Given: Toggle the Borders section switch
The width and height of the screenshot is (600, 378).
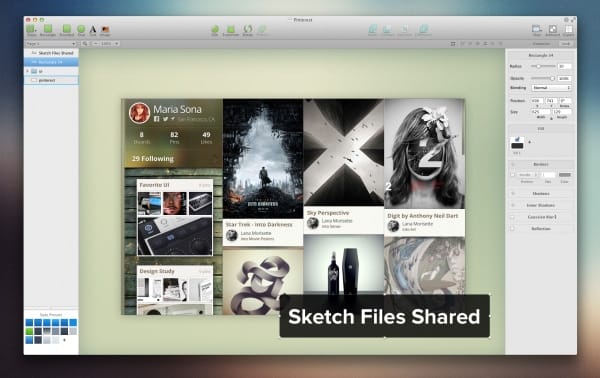Looking at the screenshot, I should [513, 165].
